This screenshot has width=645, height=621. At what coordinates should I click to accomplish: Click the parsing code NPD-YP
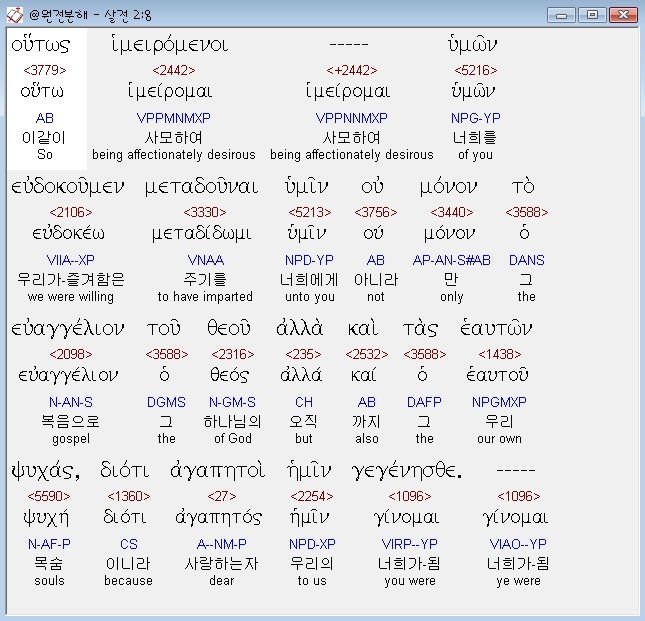pyautogui.click(x=309, y=260)
